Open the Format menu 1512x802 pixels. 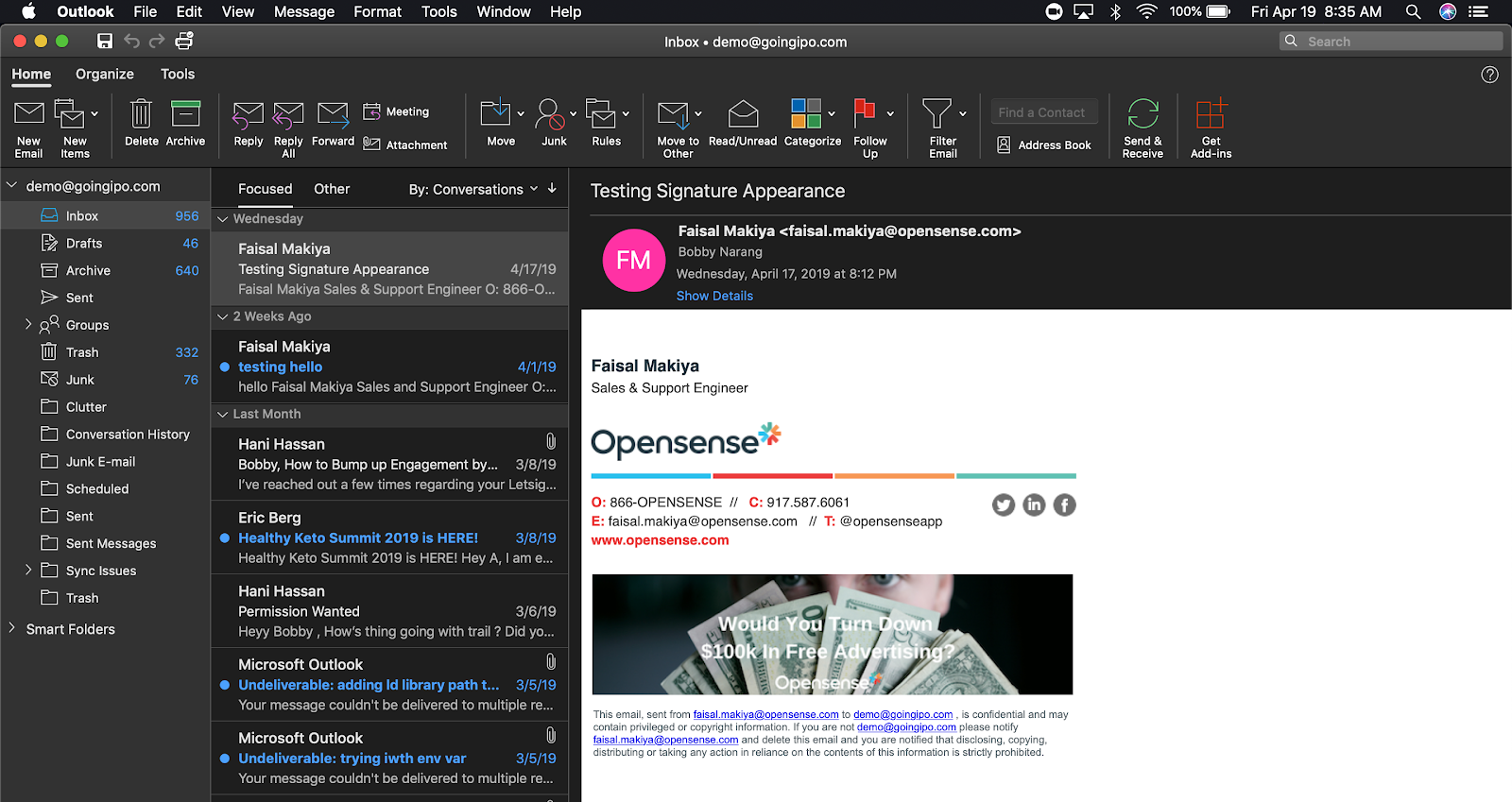378,11
